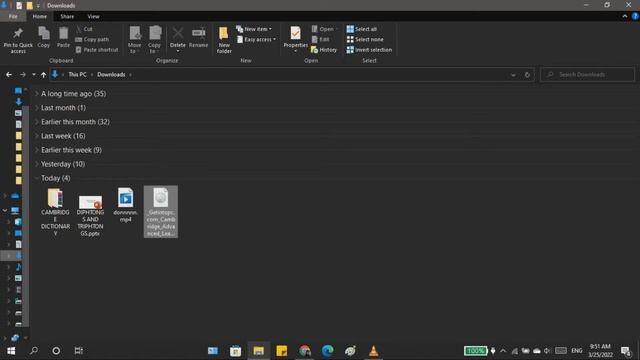This screenshot has width=640, height=360.
Task: Click Paste shortcut in ribbon
Action: pos(97,50)
